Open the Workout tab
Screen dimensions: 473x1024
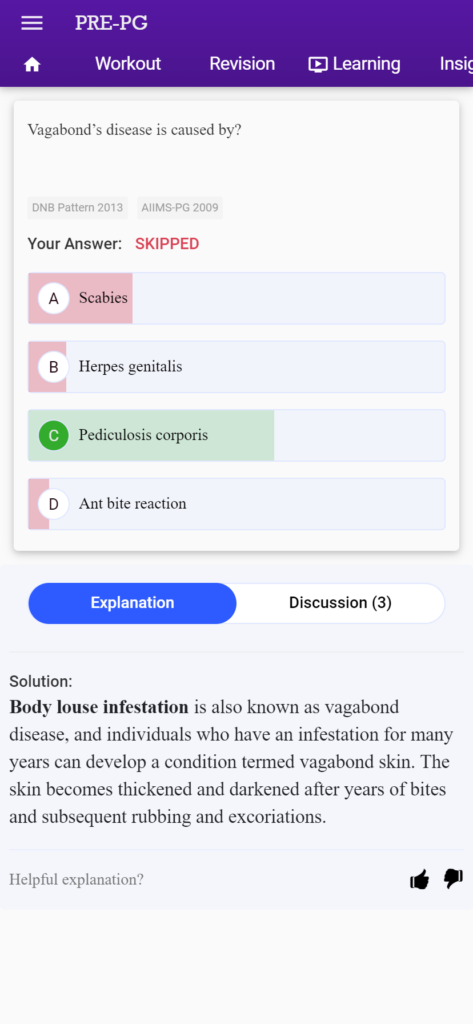coord(128,64)
